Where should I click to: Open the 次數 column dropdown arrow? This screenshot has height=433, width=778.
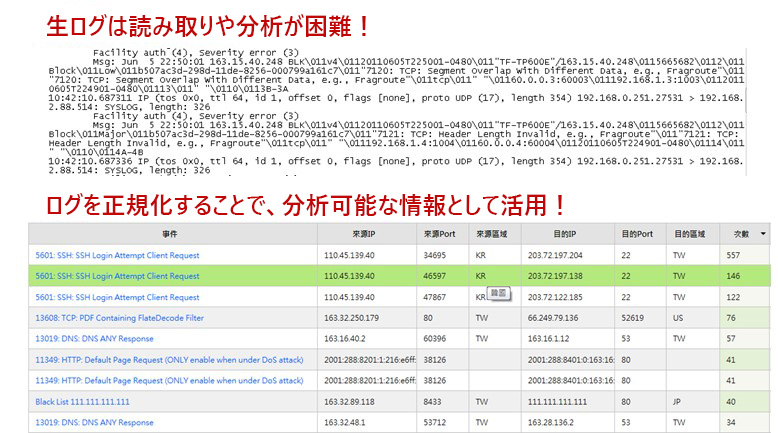pos(763,234)
